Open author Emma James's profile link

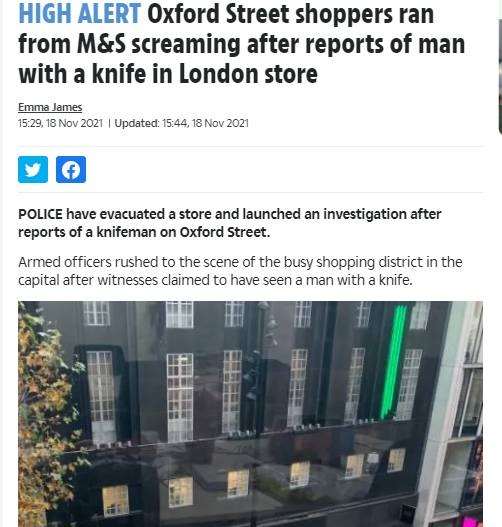[x=50, y=107]
